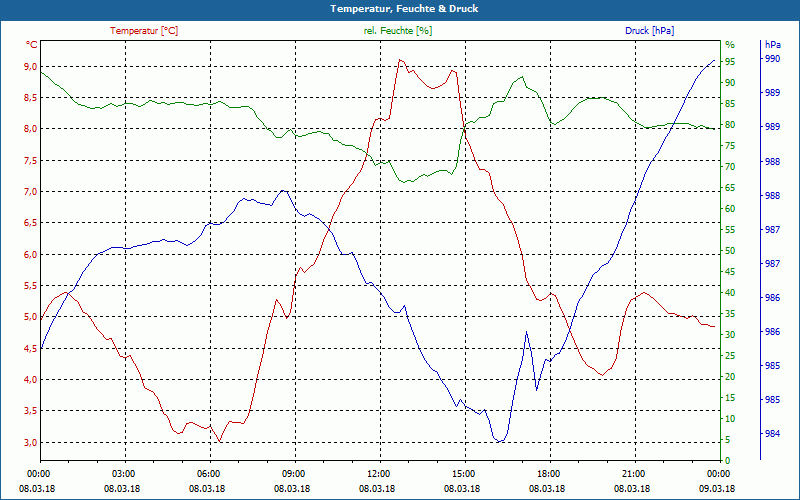Click the "12:00" time axis label

pos(379,473)
